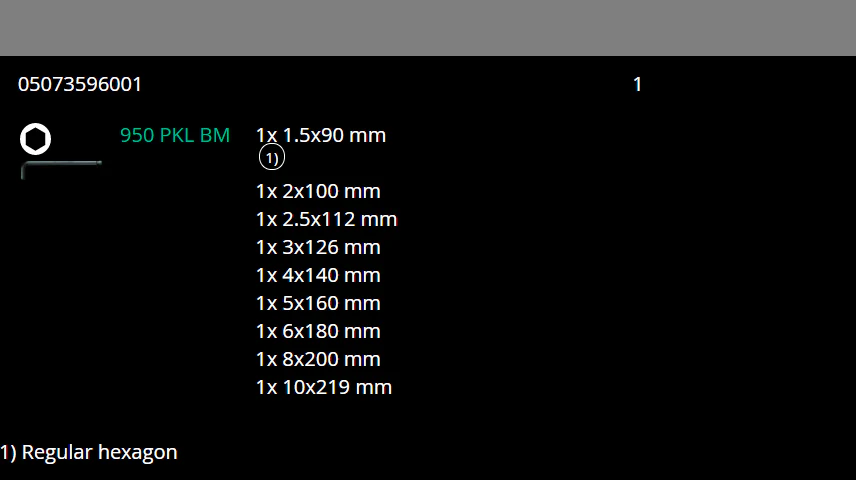This screenshot has height=480, width=856.
Task: Click the 1x 8x200 mm entry
Action: pyautogui.click(x=318, y=359)
